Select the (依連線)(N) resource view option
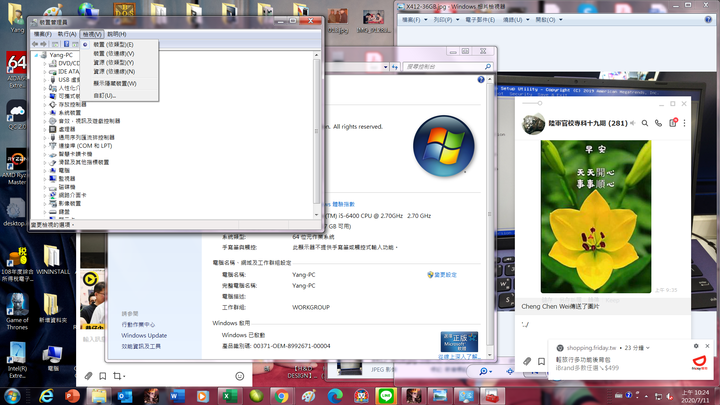Viewport: 720px width, 405px height. click(114, 72)
